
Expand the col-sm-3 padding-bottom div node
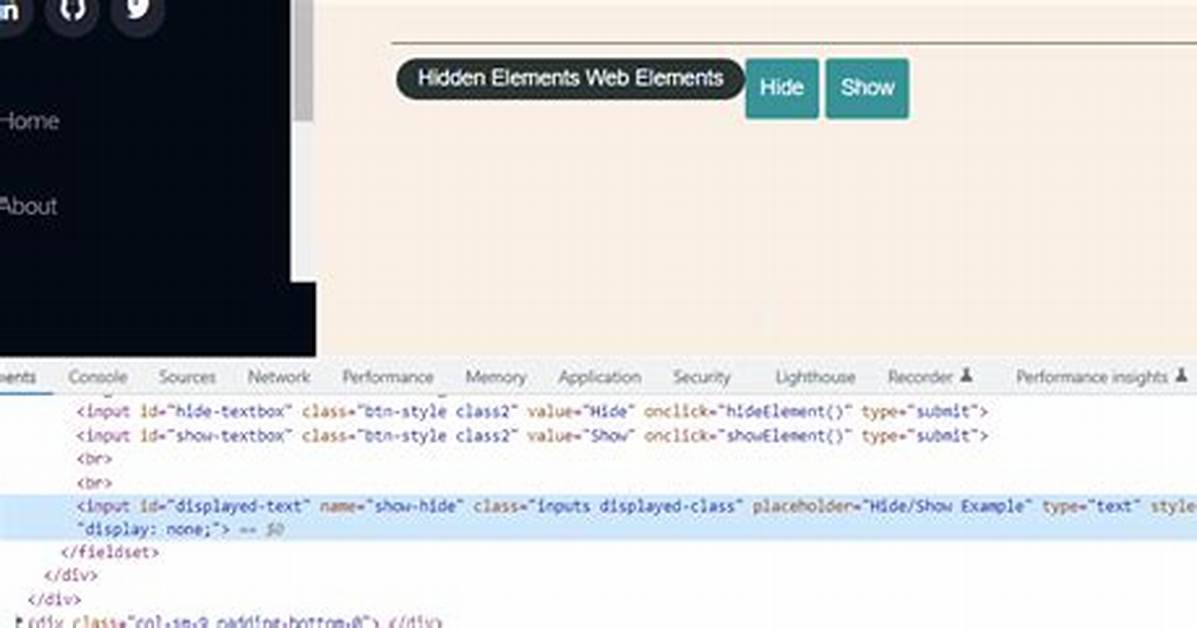click(20, 621)
